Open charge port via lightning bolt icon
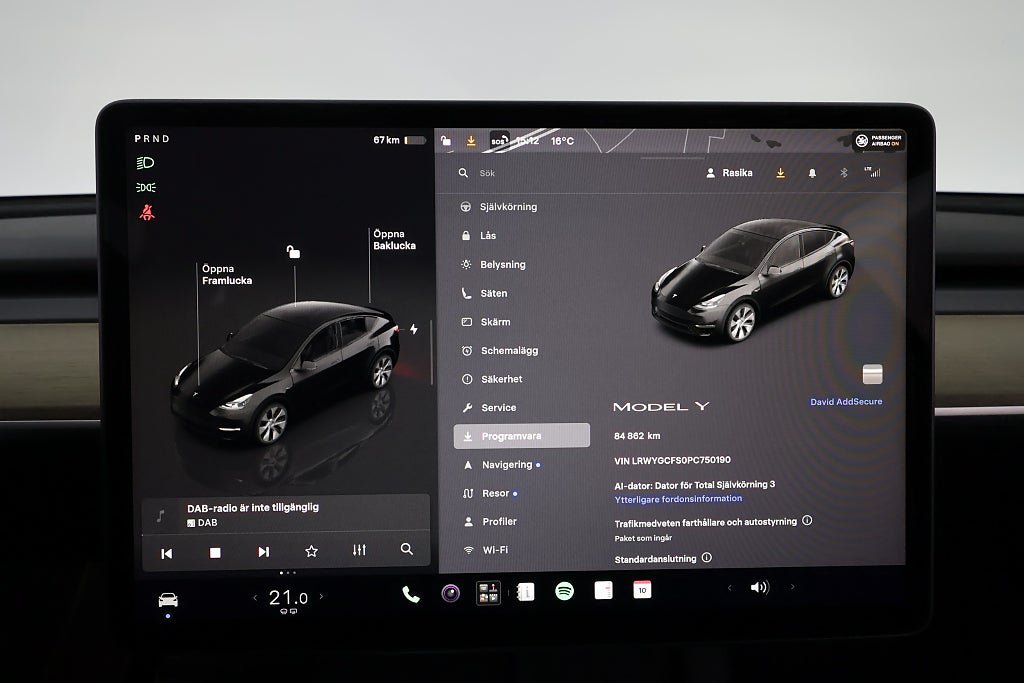Screen dimensions: 1024x683 pos(414,329)
